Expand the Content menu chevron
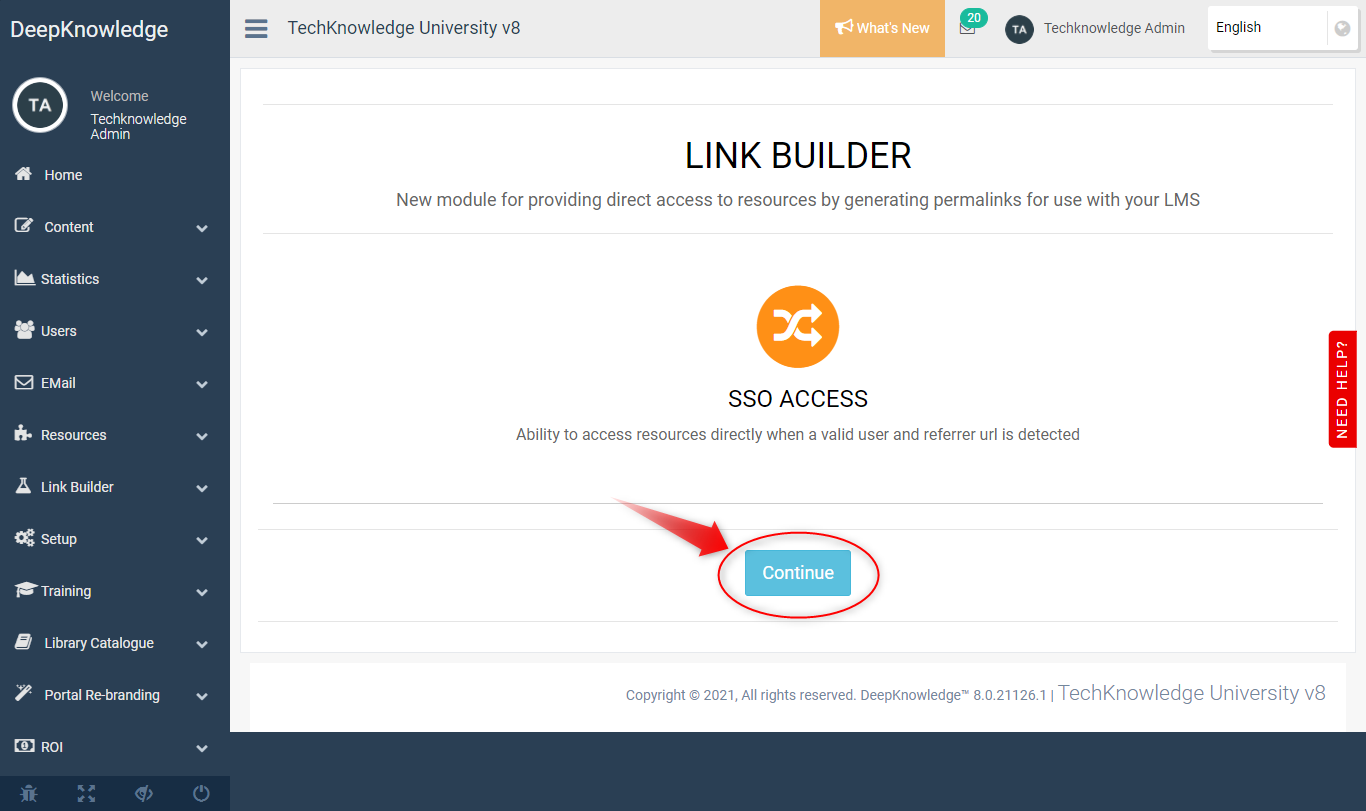Image resolution: width=1366 pixels, height=811 pixels. coord(202,228)
